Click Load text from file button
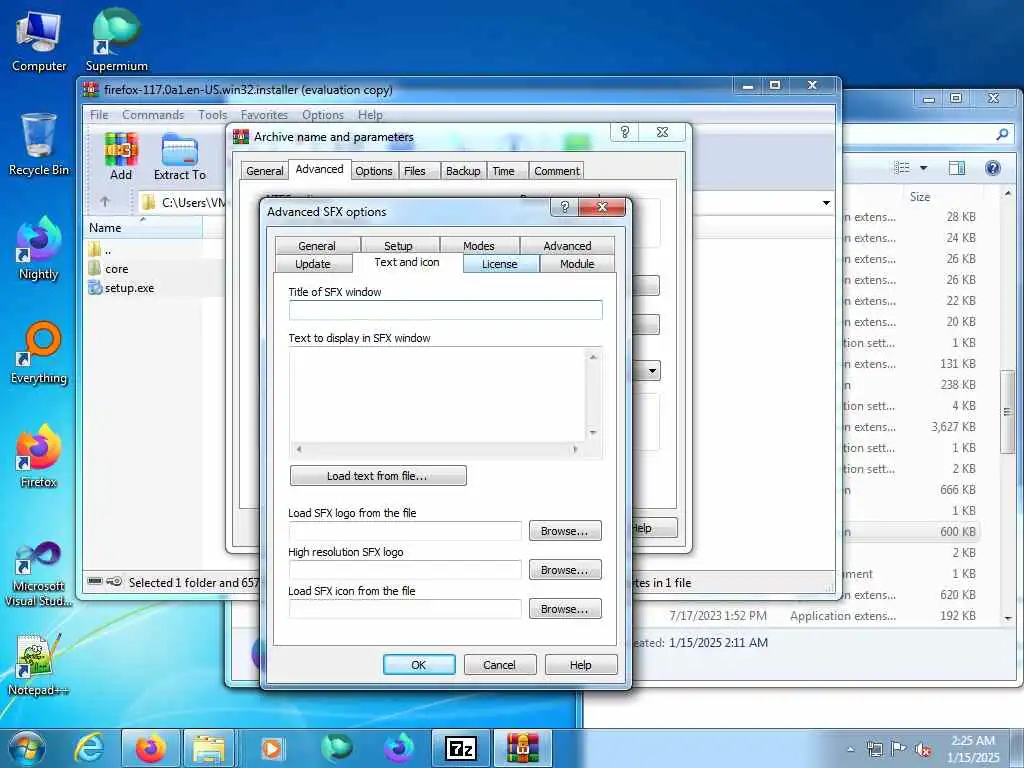The width and height of the screenshot is (1024, 768). click(377, 475)
